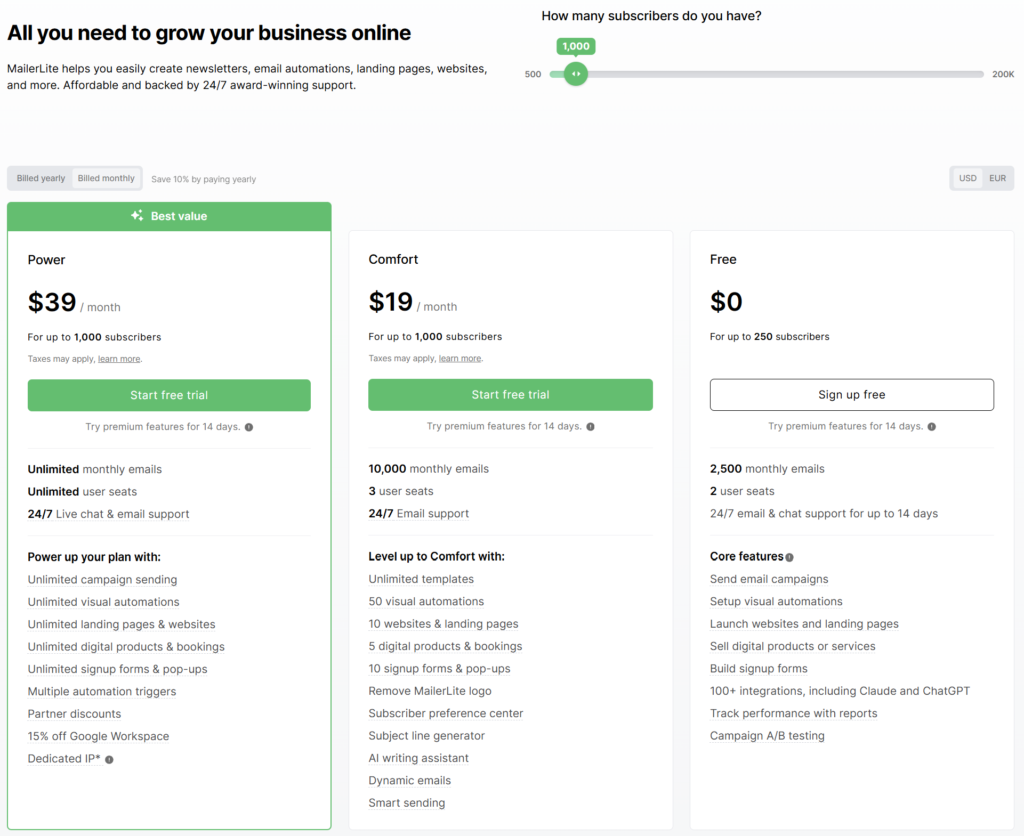Click Save 10% by paying yearly text
Viewport: 1024px width, 836px height.
click(204, 179)
